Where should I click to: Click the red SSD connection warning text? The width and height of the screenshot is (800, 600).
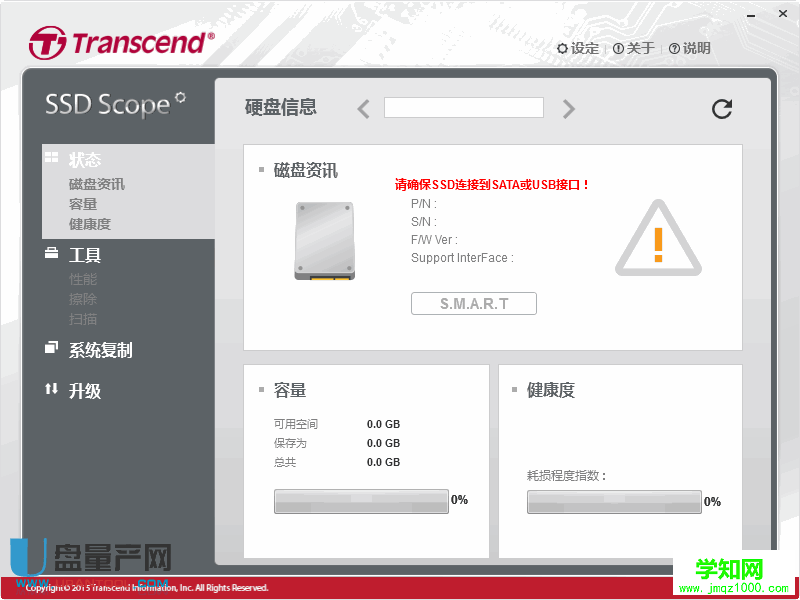492,185
